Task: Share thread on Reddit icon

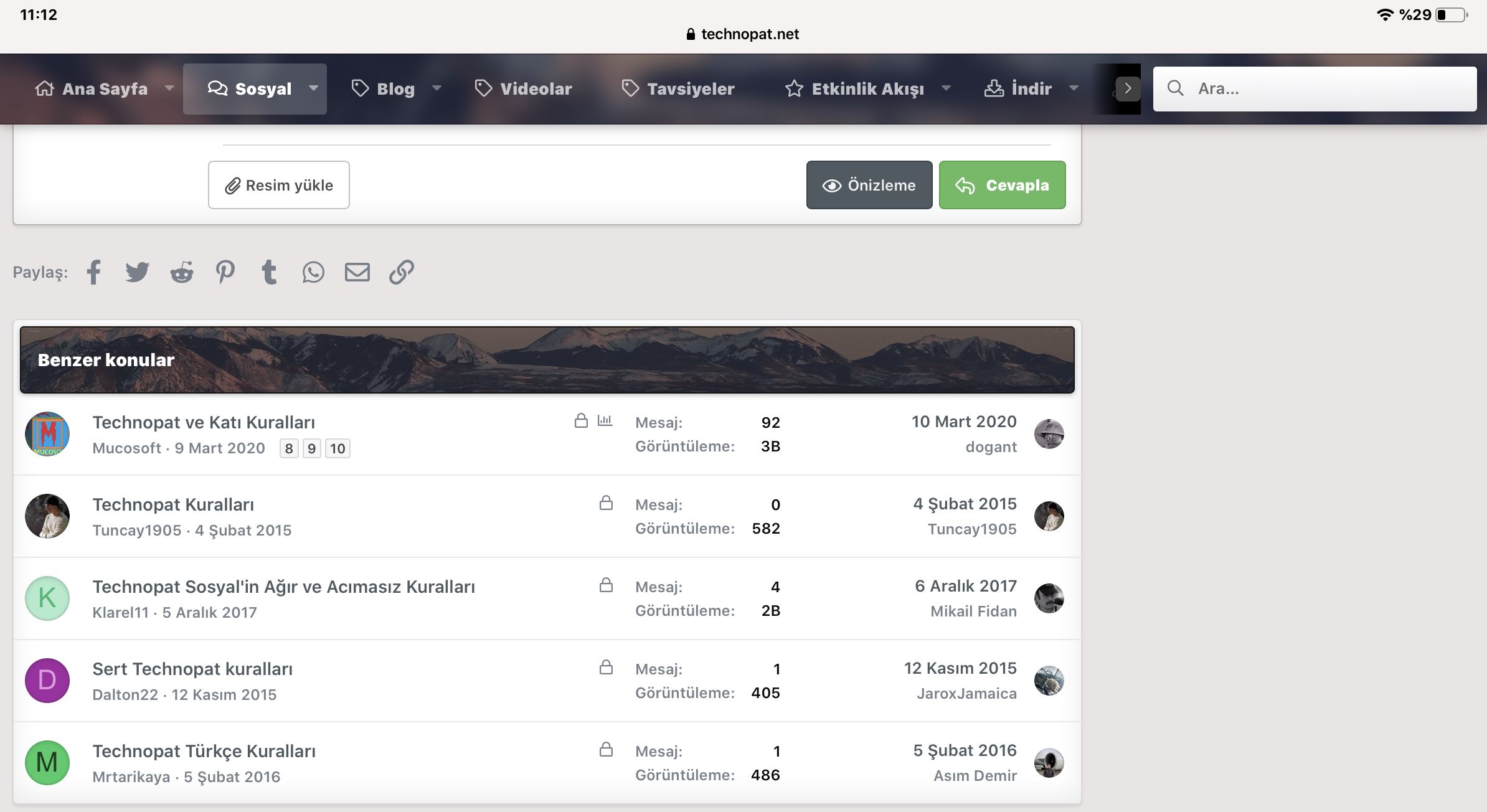Action: [x=182, y=272]
